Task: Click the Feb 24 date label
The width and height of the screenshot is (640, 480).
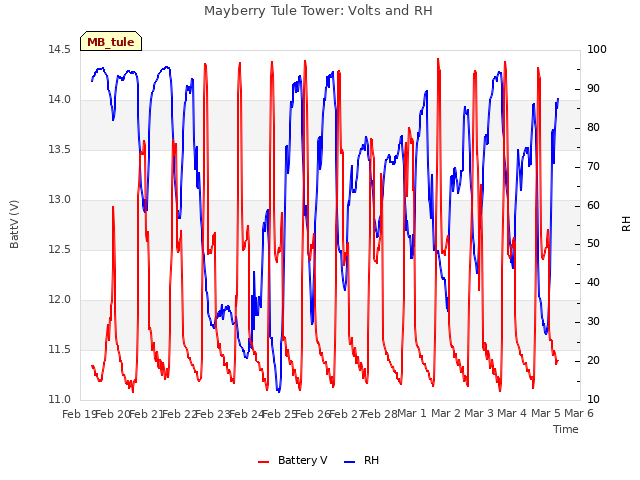Action: pyautogui.click(x=247, y=414)
